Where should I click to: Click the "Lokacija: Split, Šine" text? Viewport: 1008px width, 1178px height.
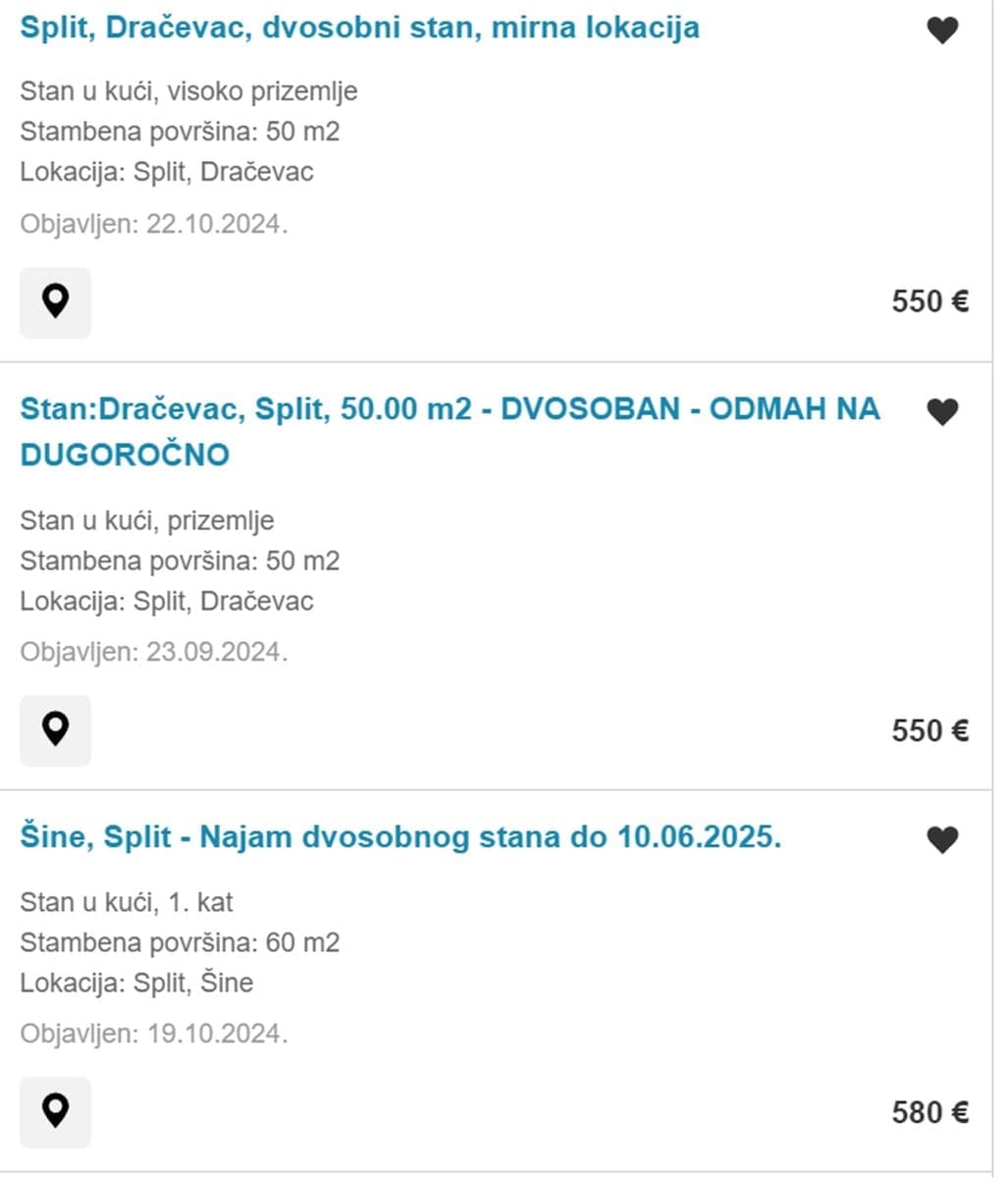click(136, 983)
